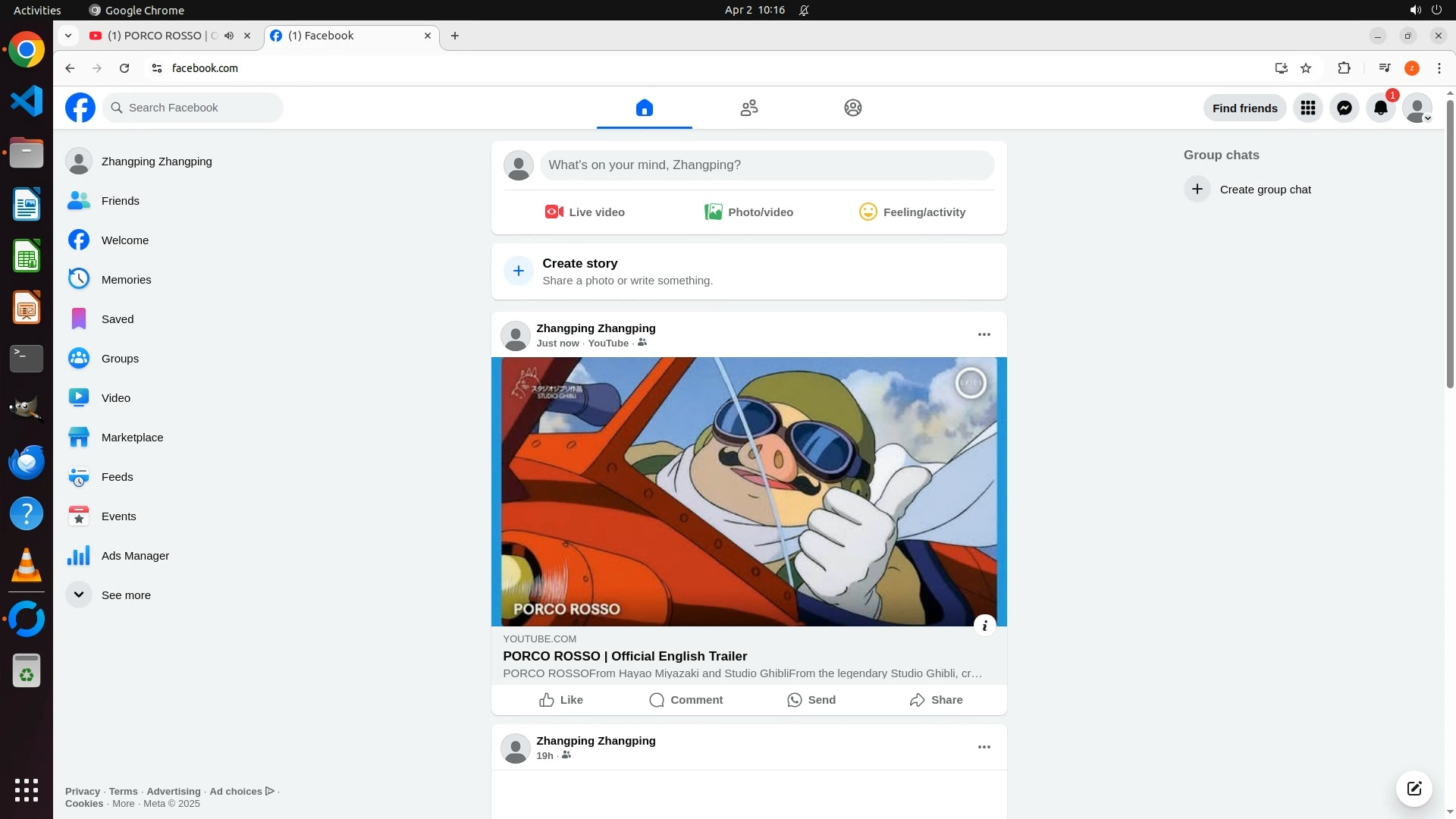Open Messenger icon in top bar
The width and height of the screenshot is (1456, 819).
(x=1344, y=108)
